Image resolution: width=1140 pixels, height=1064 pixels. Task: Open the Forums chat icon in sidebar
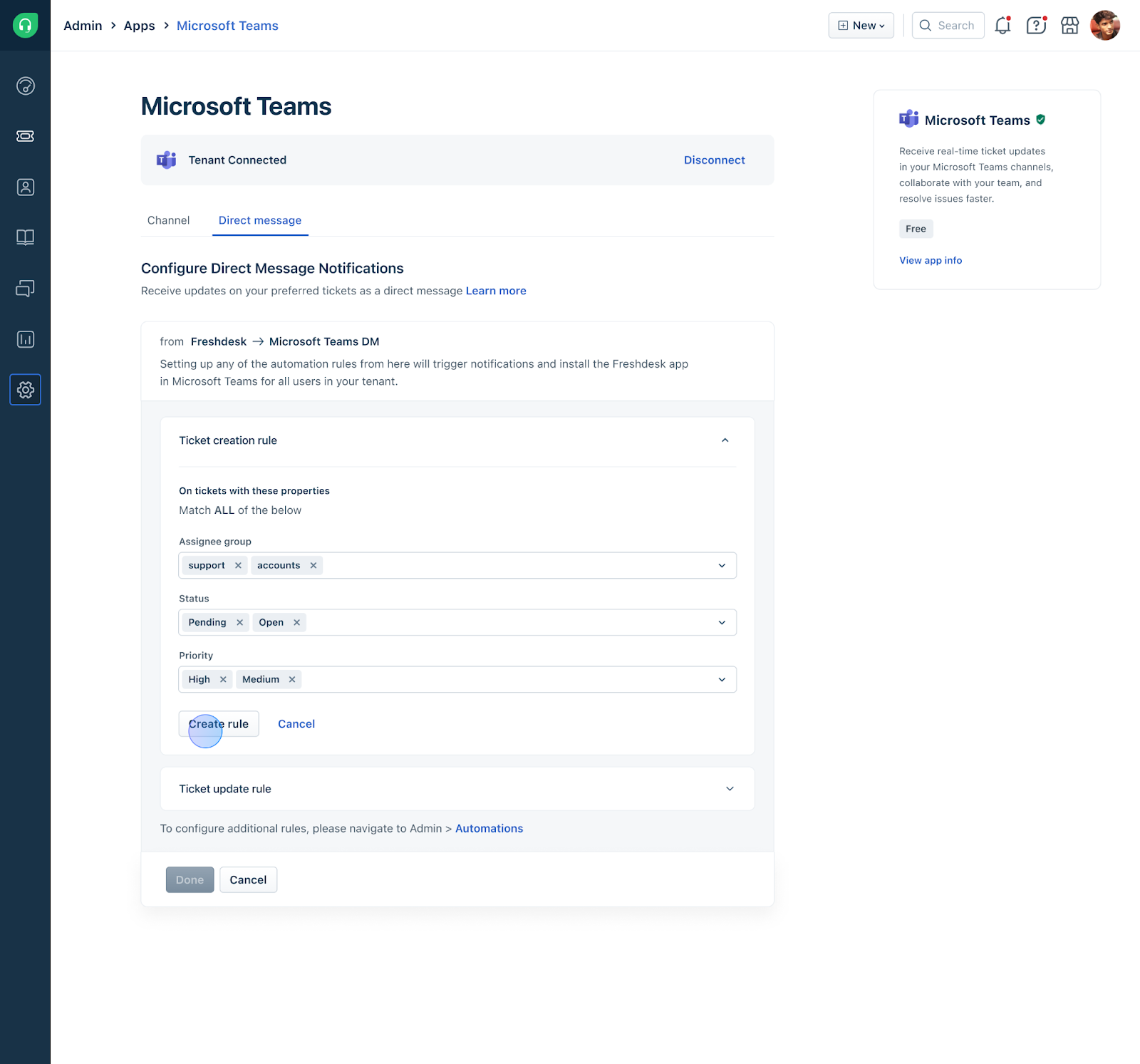pyautogui.click(x=25, y=289)
